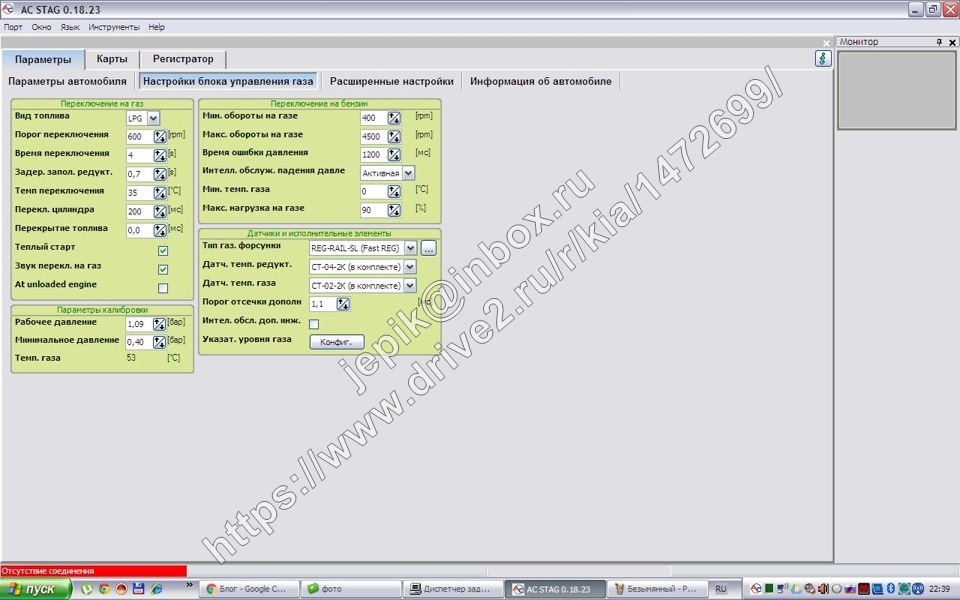Open the Диспетчер задач taskbar window
The image size is (960, 600).
(x=453, y=589)
